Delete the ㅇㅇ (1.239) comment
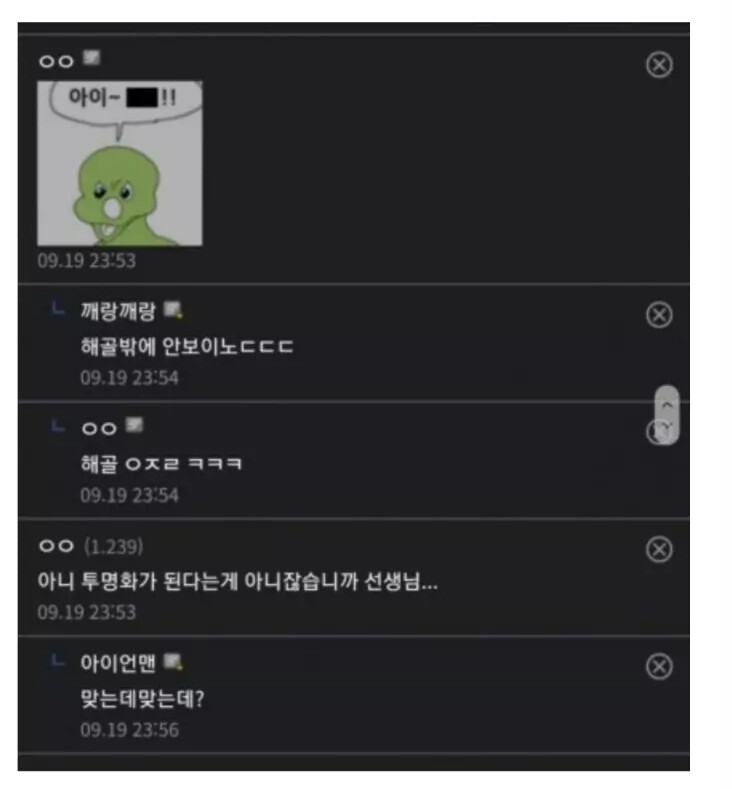Image resolution: width=732 pixels, height=789 pixels. tap(659, 549)
